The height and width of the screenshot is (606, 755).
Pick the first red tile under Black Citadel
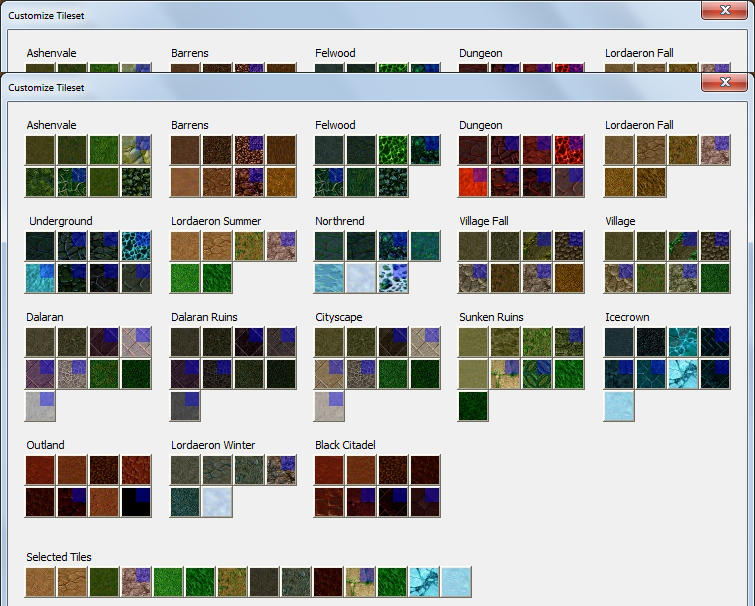pyautogui.click(x=329, y=470)
